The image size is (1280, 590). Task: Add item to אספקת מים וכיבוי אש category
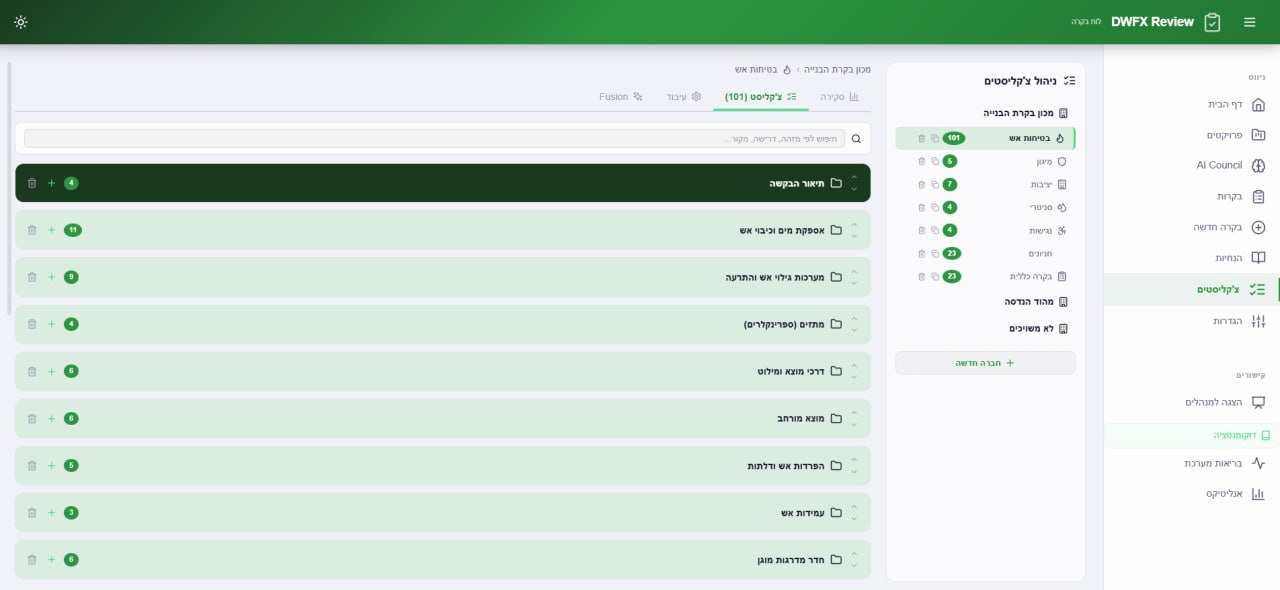[51, 230]
